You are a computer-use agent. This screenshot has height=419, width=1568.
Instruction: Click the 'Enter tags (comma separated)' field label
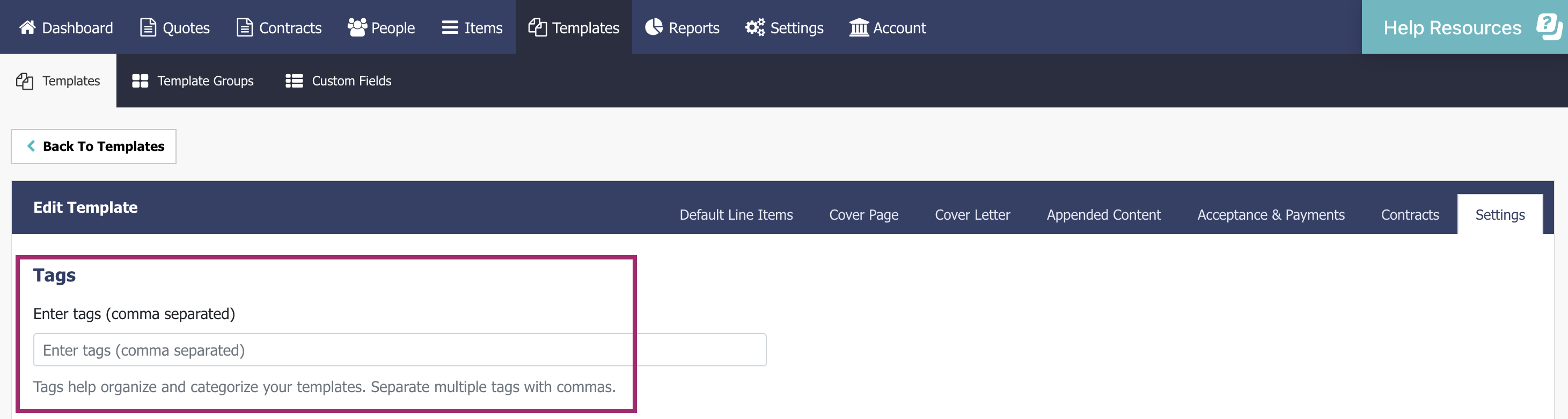tap(134, 314)
